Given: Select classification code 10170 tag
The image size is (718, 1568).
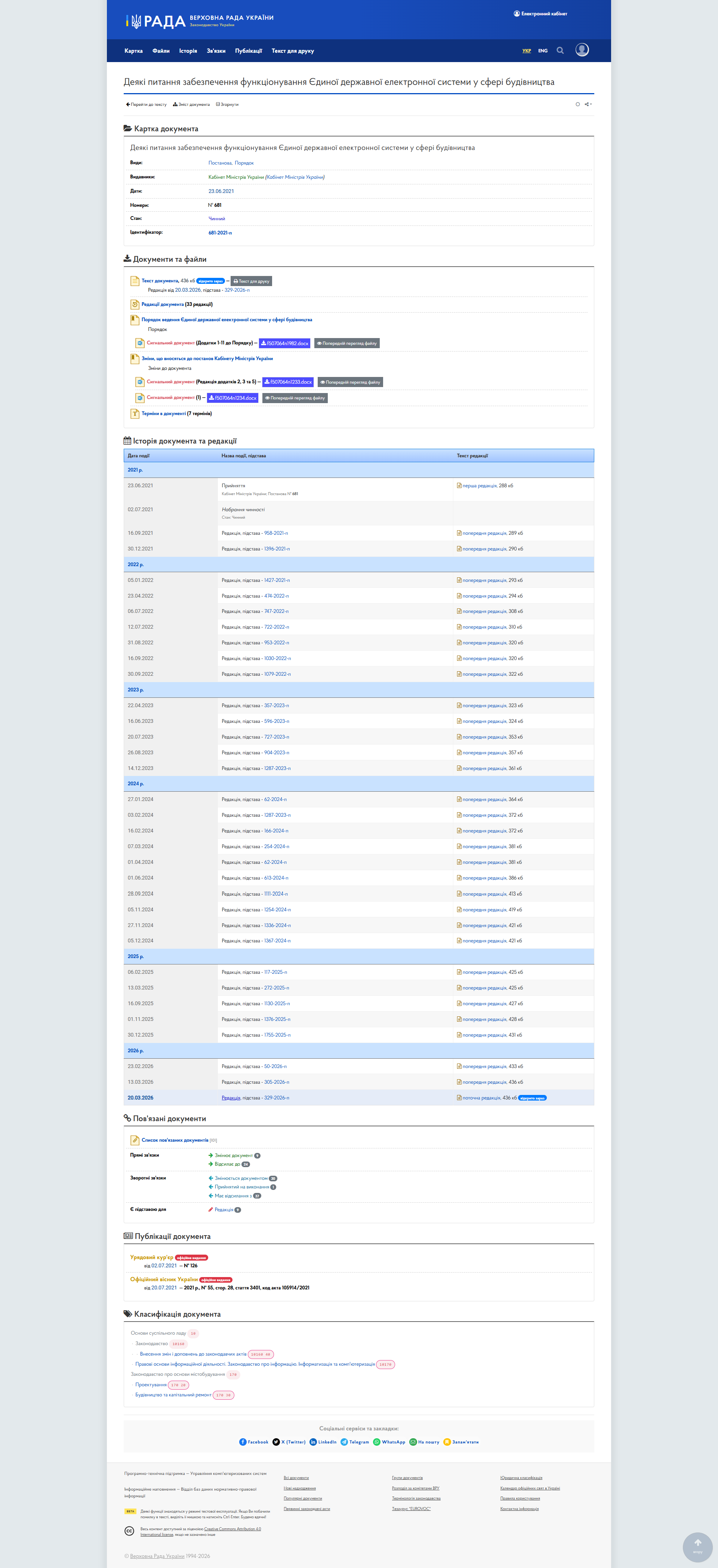Looking at the screenshot, I should pos(386,1364).
